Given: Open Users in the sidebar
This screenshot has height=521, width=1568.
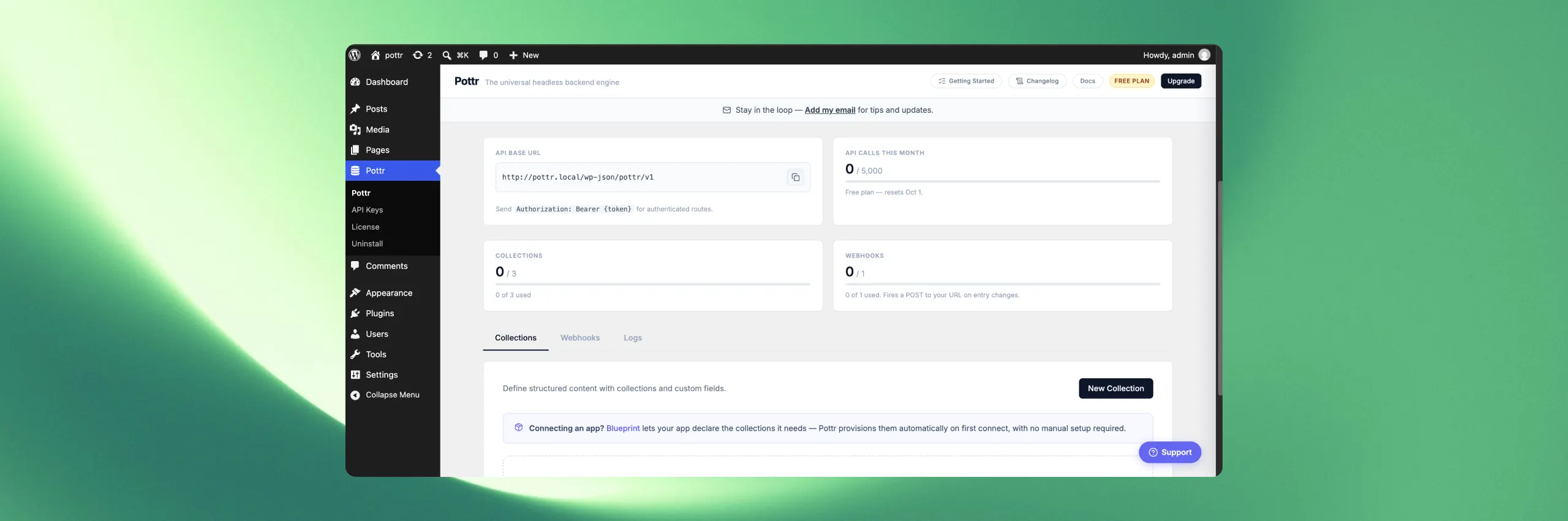Looking at the screenshot, I should [x=393, y=334].
